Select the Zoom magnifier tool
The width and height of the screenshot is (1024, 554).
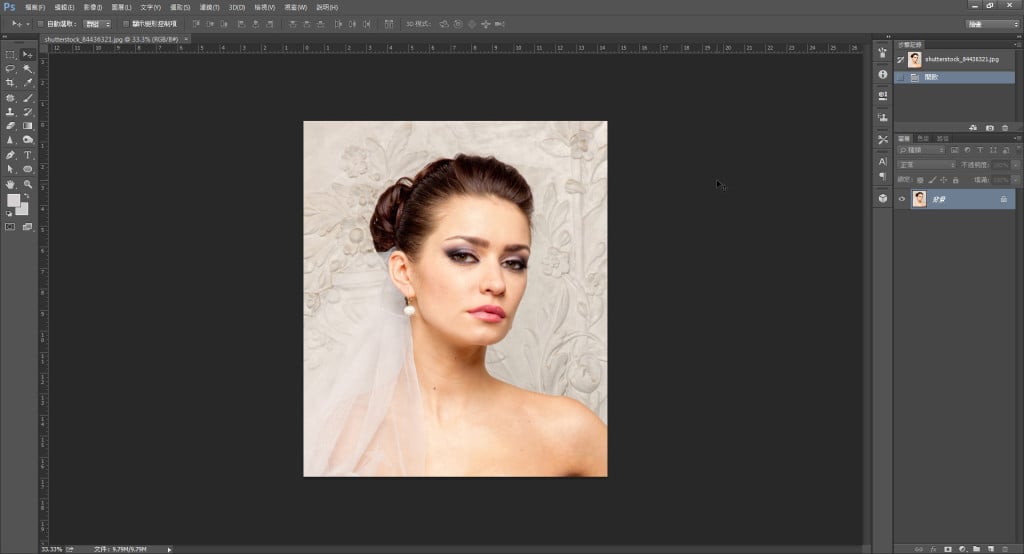pos(28,184)
